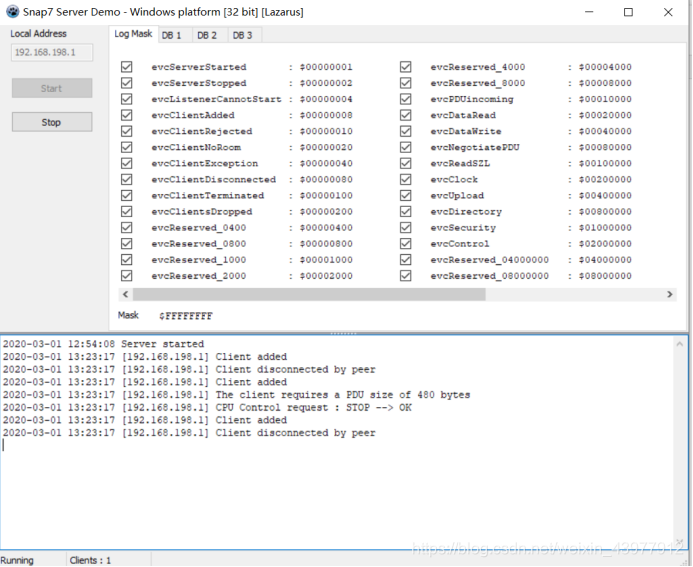The height and width of the screenshot is (567, 693).
Task: Uncheck evcServerStopped checkbox
Action: click(126, 83)
